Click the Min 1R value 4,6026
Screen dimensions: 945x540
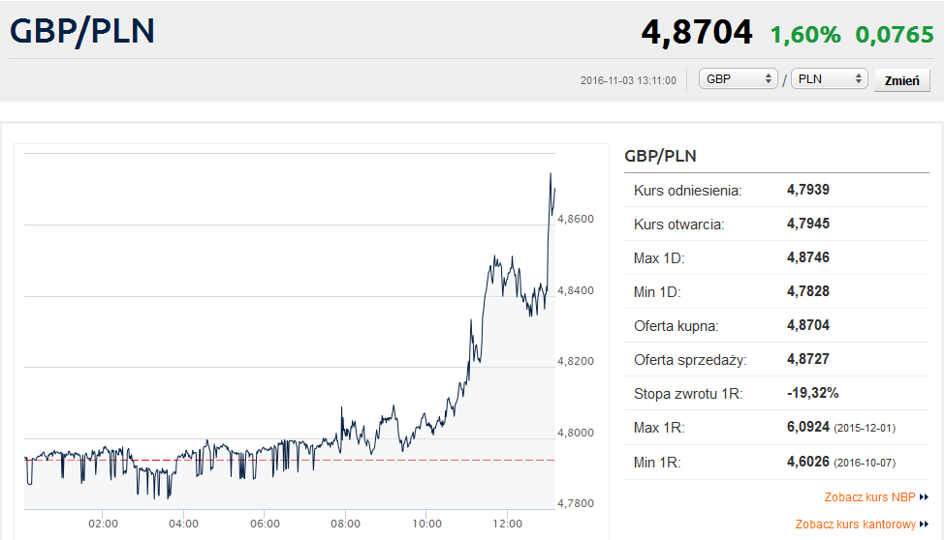click(x=808, y=462)
